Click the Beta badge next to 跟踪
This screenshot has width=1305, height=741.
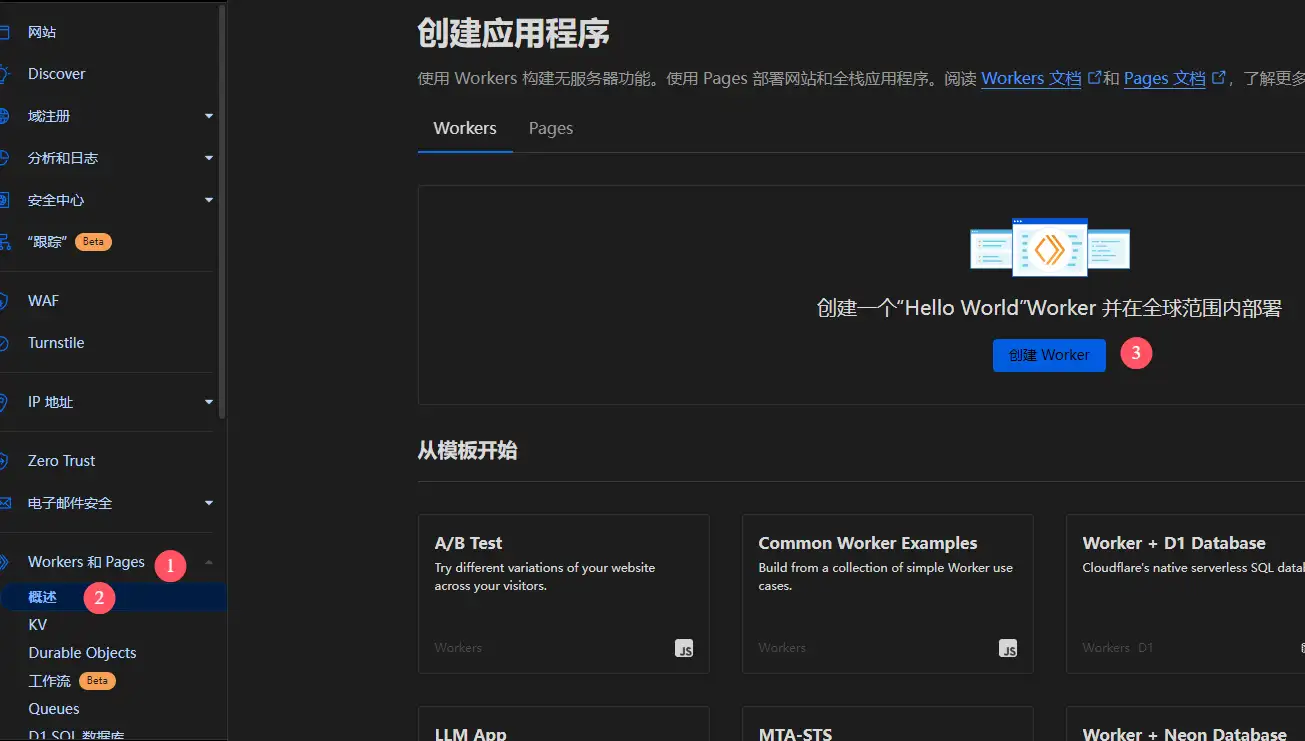[93, 241]
